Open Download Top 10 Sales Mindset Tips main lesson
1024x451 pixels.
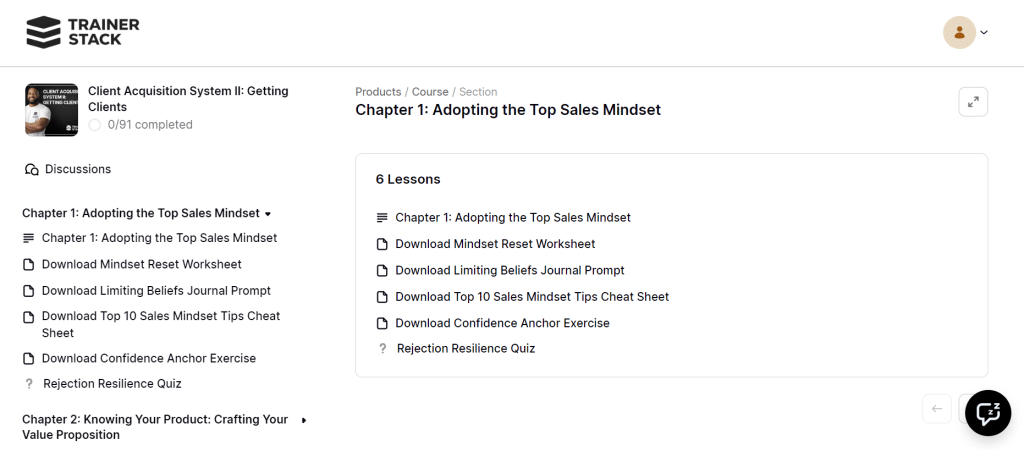[532, 297]
